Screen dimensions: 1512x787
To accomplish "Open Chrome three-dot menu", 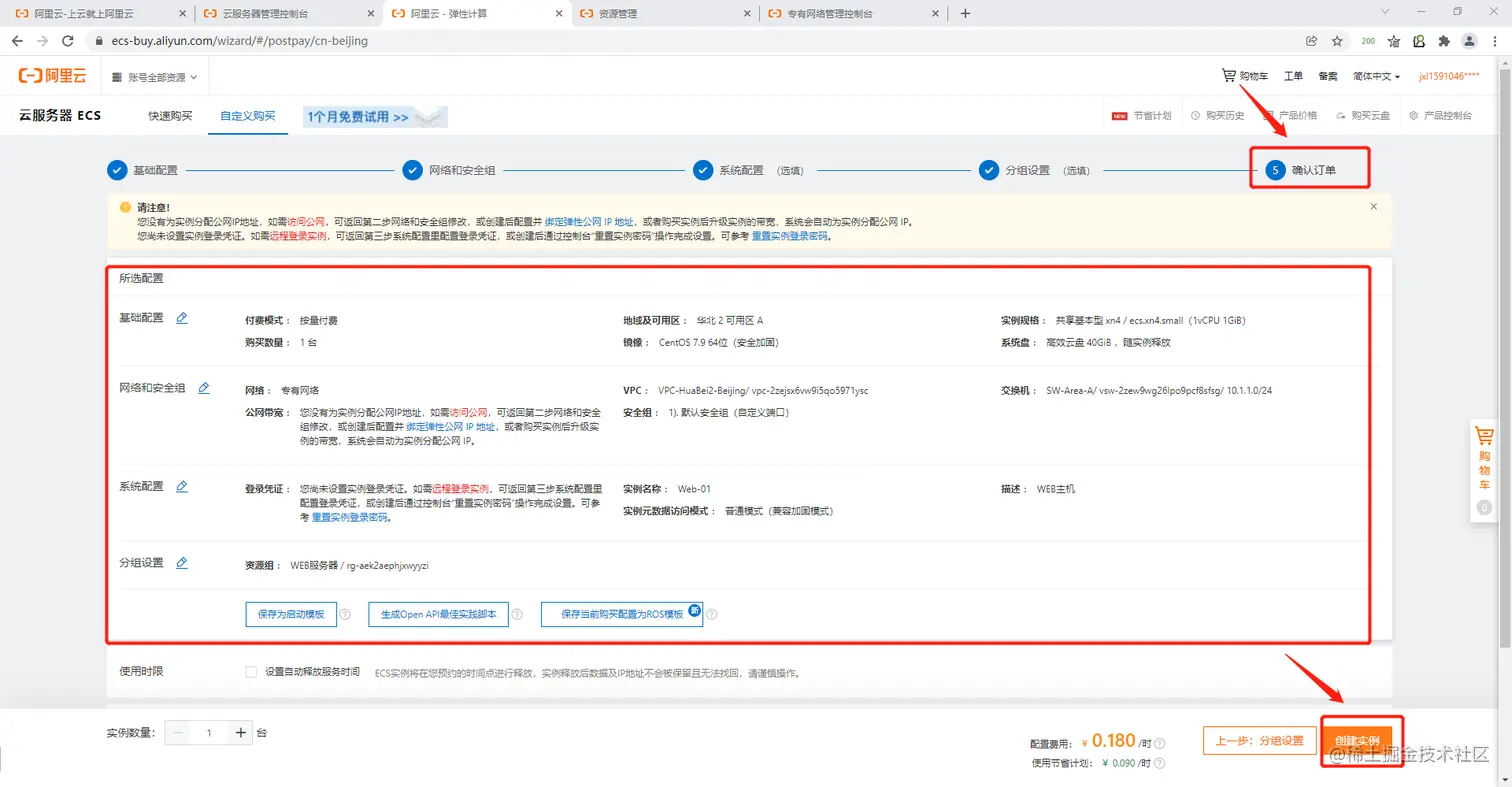I will point(1494,41).
